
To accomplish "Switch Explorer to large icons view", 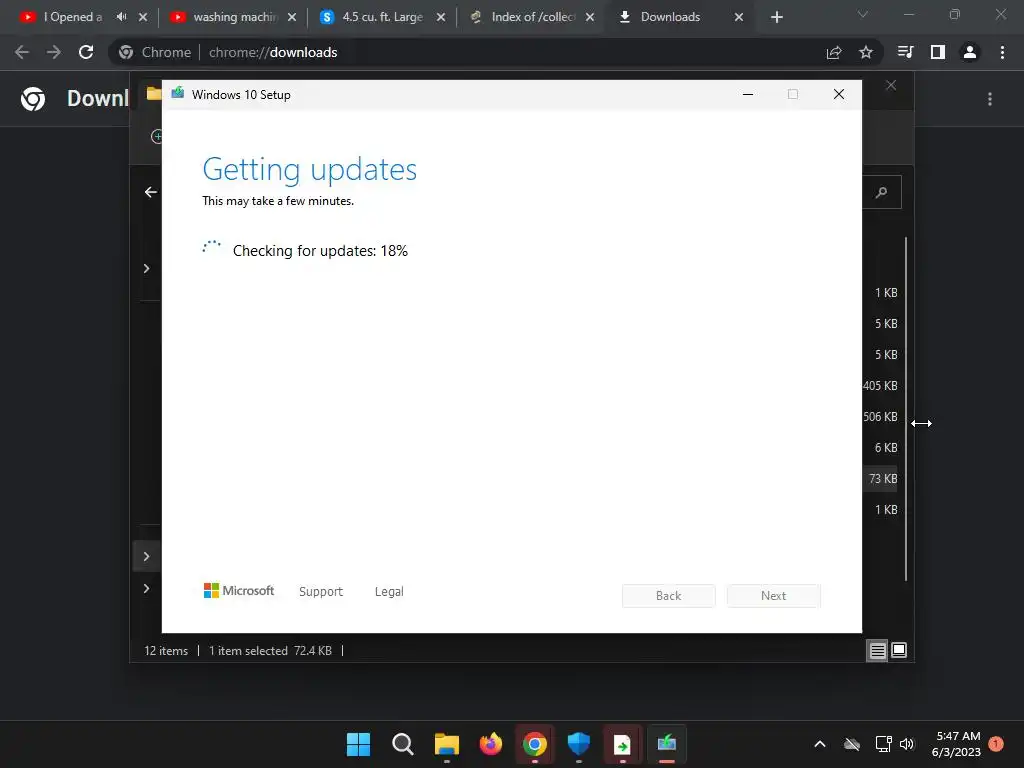I will (899, 650).
